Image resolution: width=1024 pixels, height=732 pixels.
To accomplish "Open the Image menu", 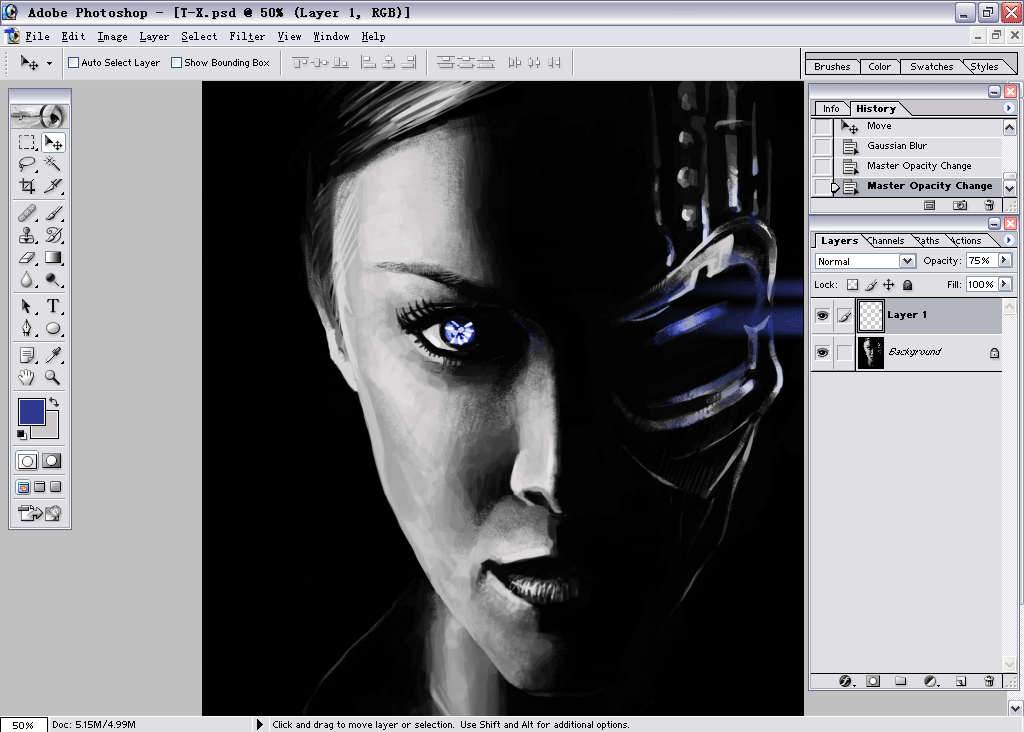I will point(112,37).
